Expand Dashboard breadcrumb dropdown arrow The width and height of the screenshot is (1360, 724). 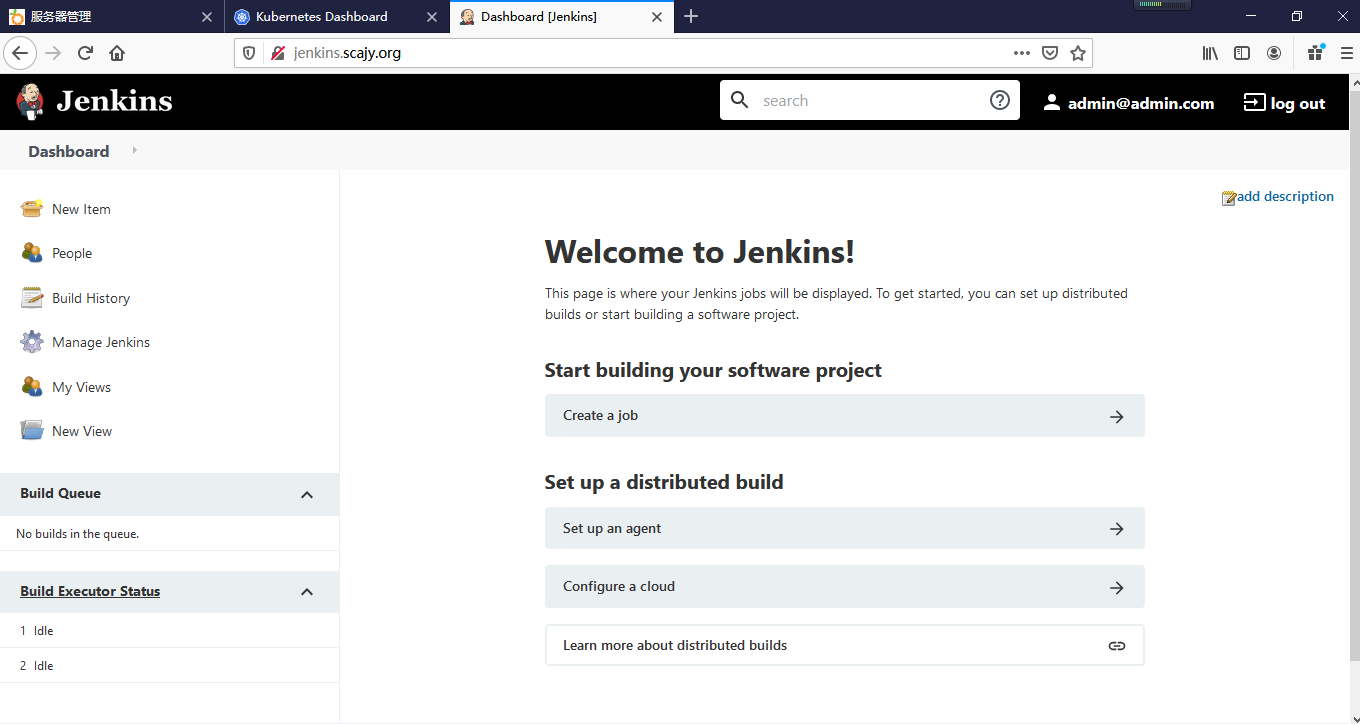(x=134, y=151)
